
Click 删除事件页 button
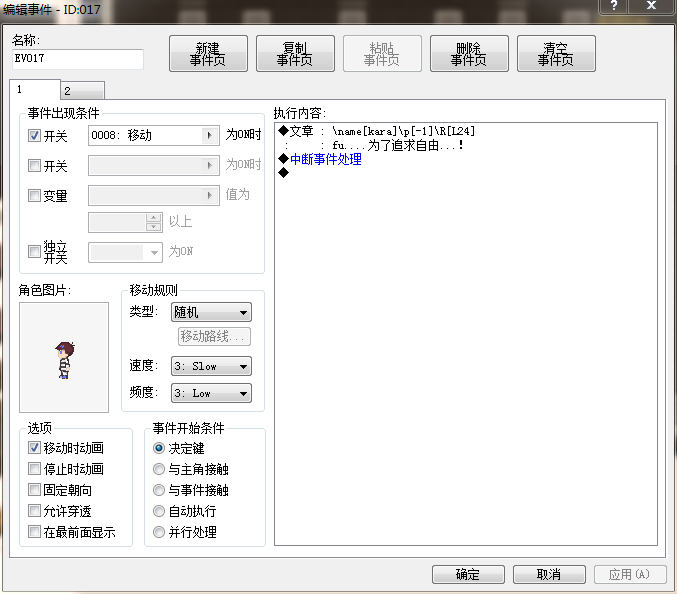pyautogui.click(x=469, y=54)
